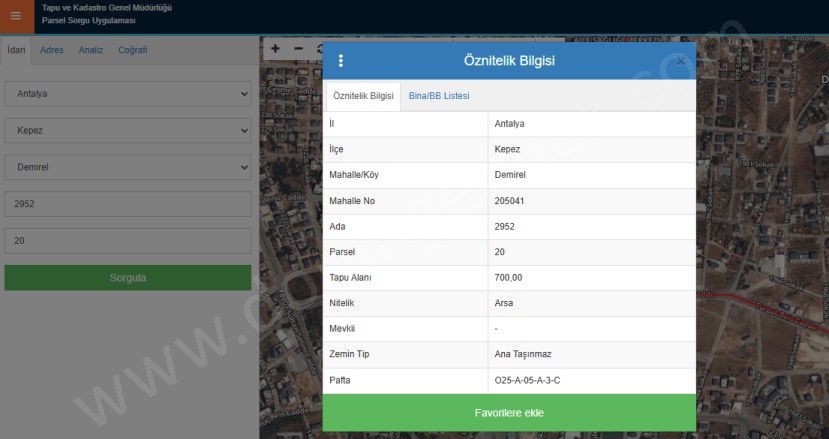829x439 pixels.
Task: Click the rotate icon partly hidden behind dialog
Action: click(319, 48)
